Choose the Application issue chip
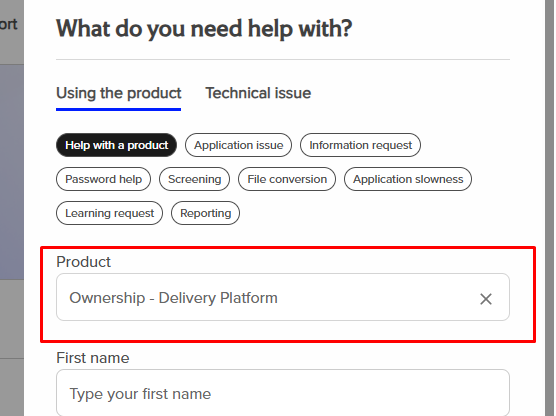This screenshot has height=416, width=556. [x=238, y=145]
